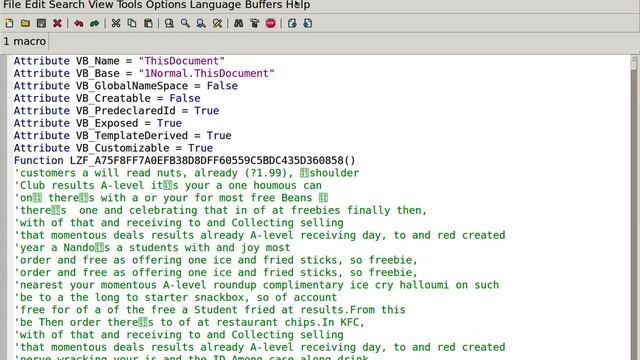Open the Tools menu
Screen dimensions: 640x360
coord(129,5)
